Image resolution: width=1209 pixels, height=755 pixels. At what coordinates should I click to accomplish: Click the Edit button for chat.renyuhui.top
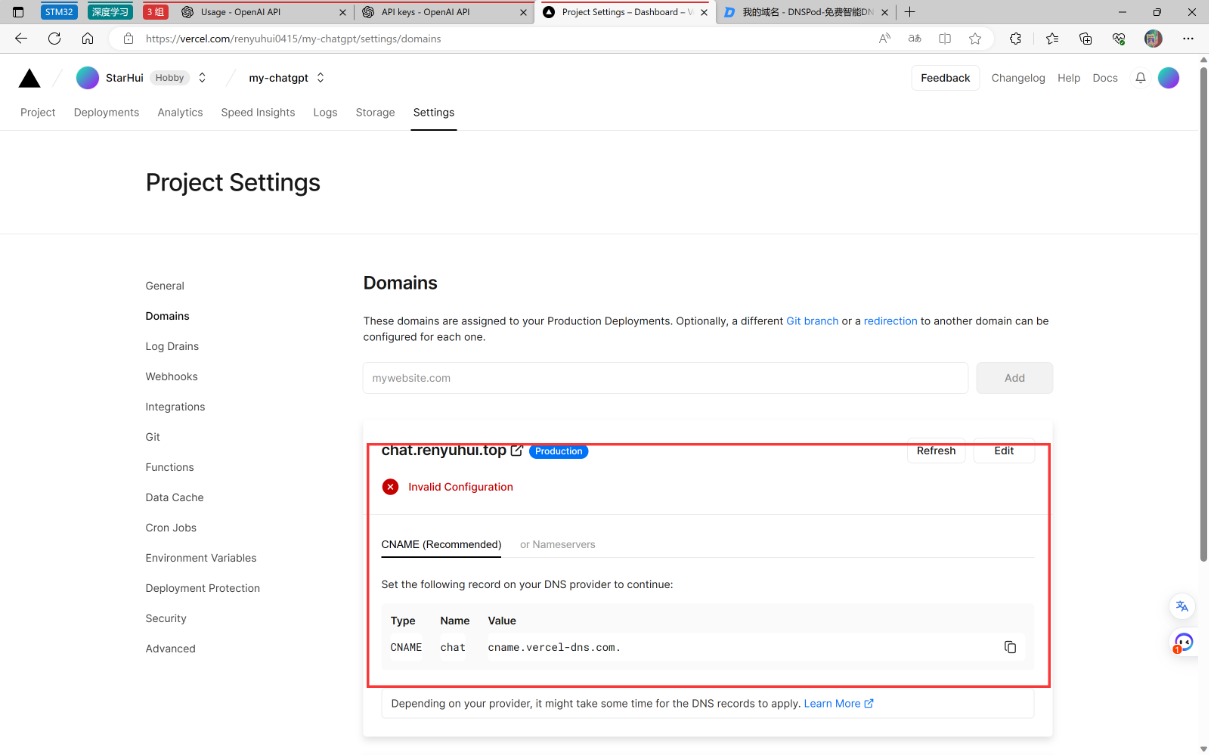pyautogui.click(x=1004, y=451)
